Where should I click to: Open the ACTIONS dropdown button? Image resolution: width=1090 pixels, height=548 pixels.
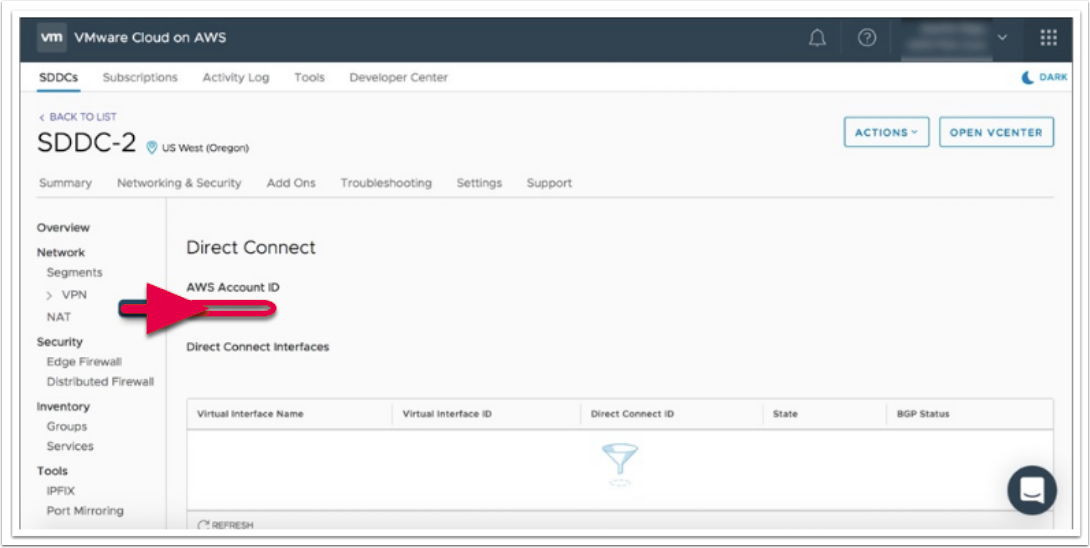click(x=886, y=132)
